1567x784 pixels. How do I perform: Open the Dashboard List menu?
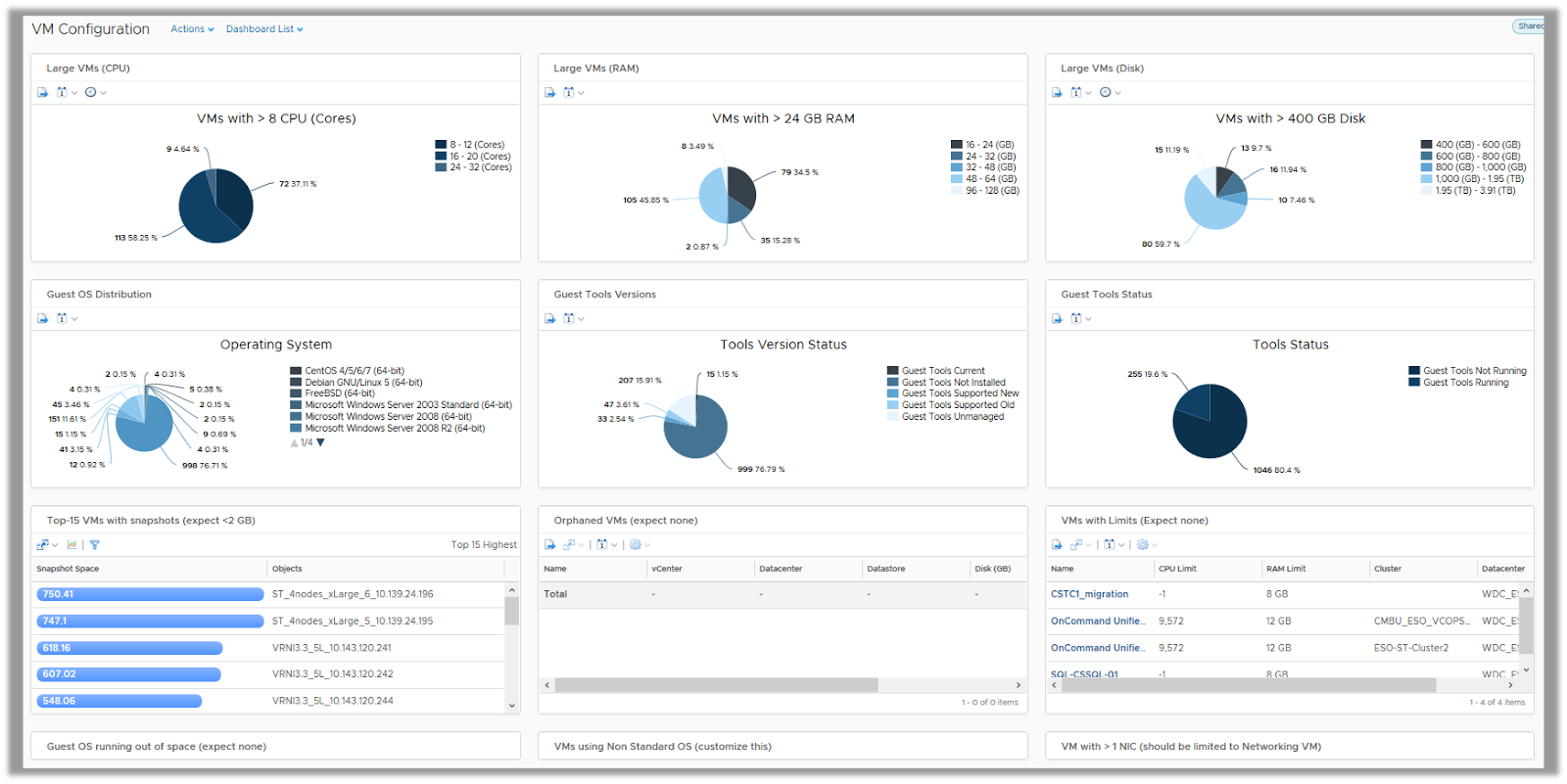[x=263, y=29]
